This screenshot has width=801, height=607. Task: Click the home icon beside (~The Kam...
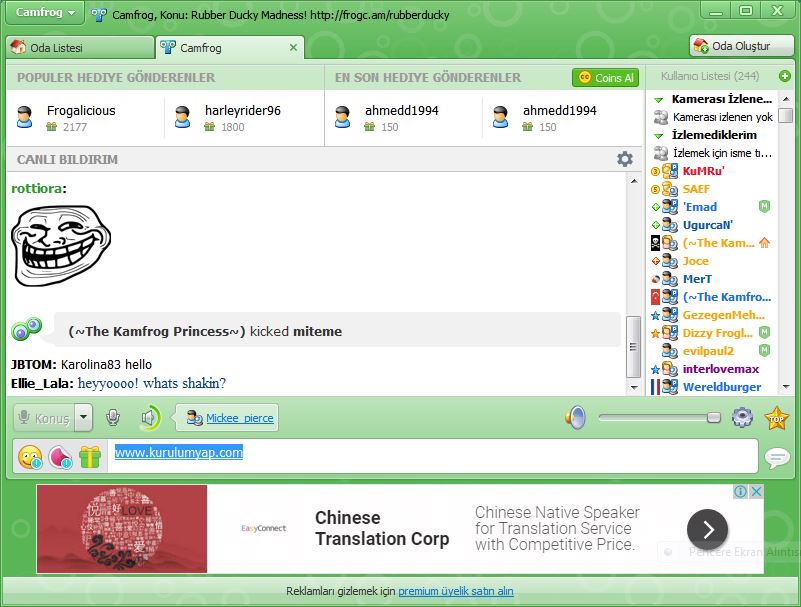pos(764,243)
